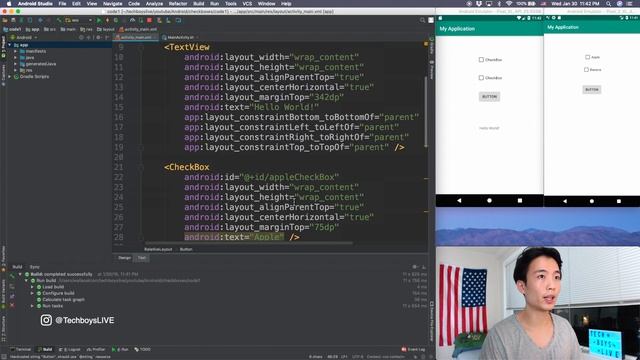Image resolution: width=640 pixels, height=360 pixels.
Task: Expand the Run tasks node
Action: 32,306
